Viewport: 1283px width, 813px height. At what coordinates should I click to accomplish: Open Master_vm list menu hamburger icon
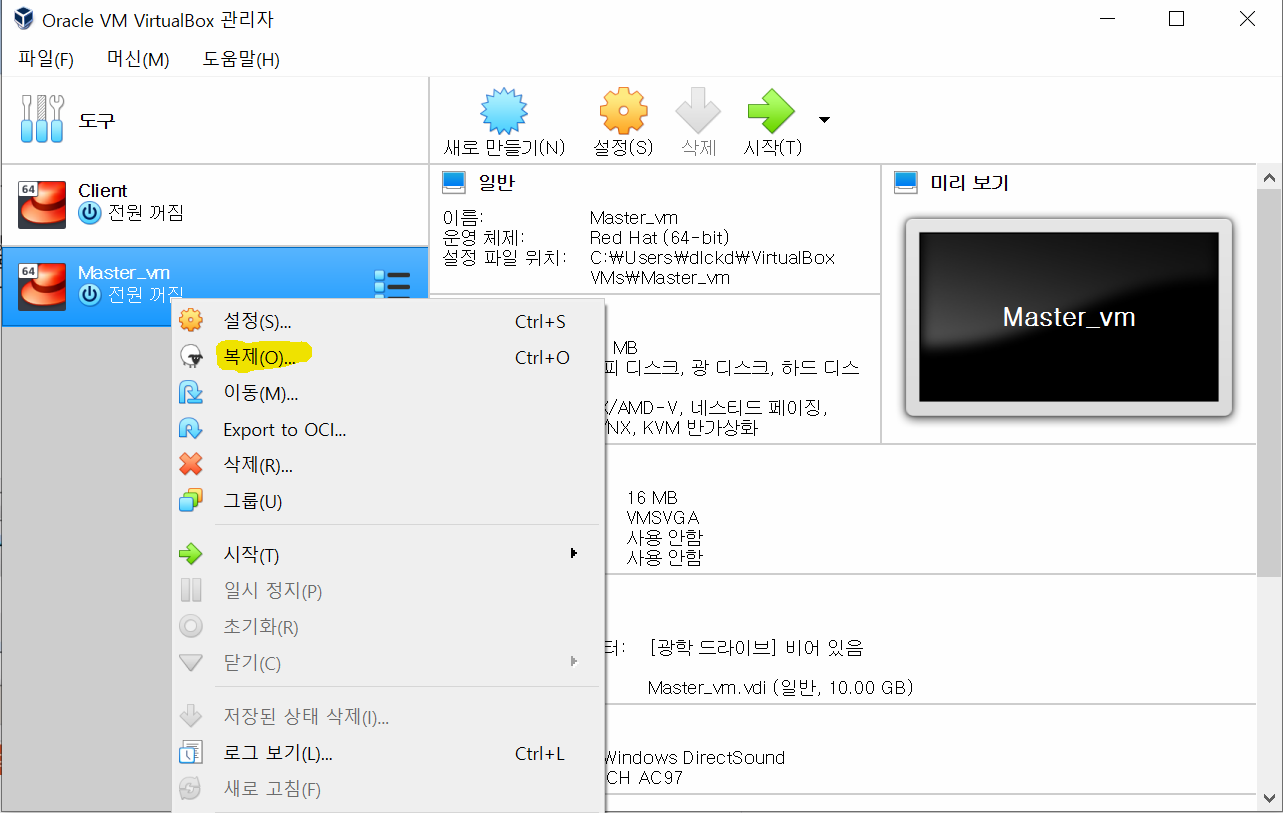392,285
